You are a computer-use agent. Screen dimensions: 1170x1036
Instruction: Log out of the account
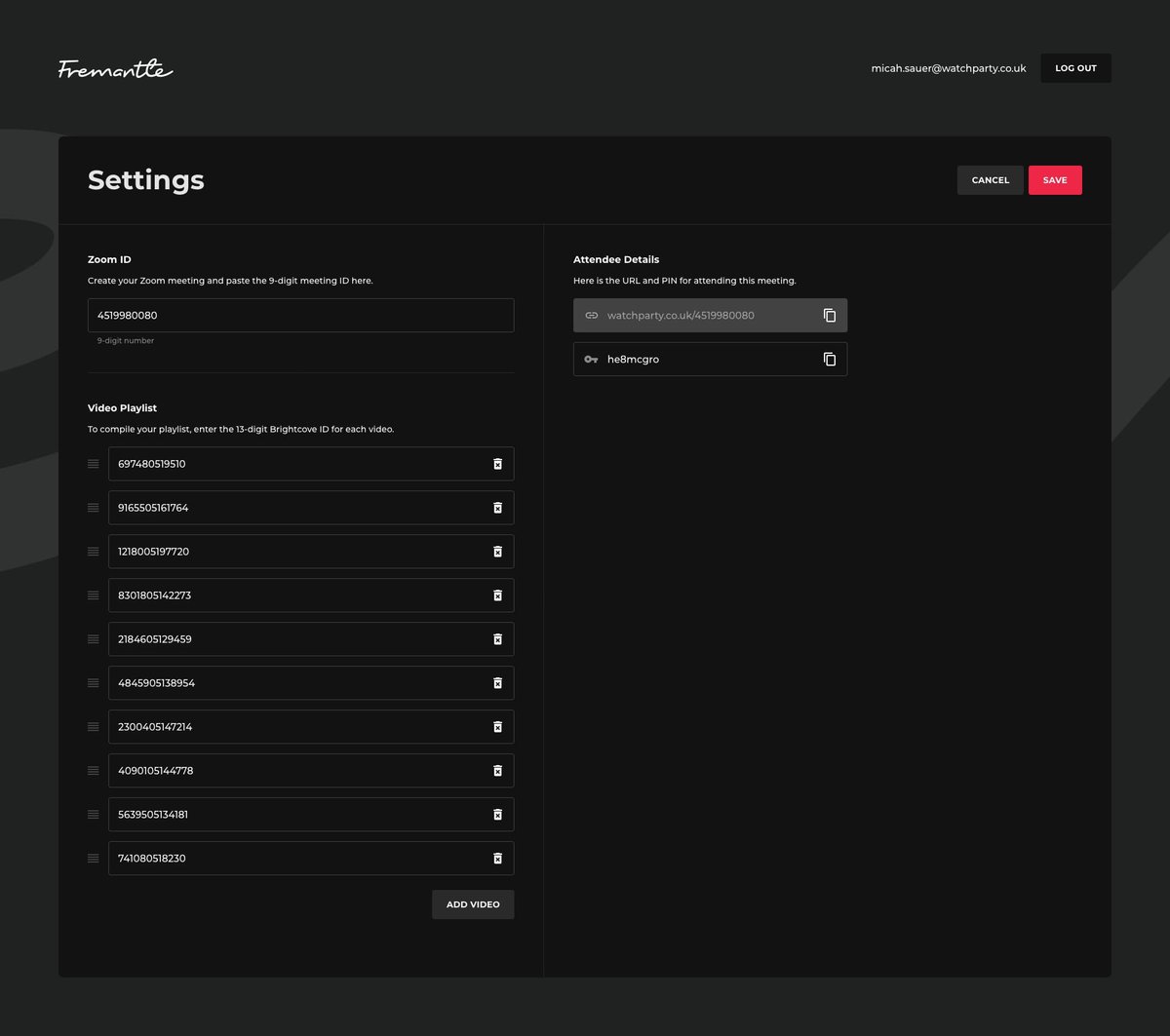1075,68
